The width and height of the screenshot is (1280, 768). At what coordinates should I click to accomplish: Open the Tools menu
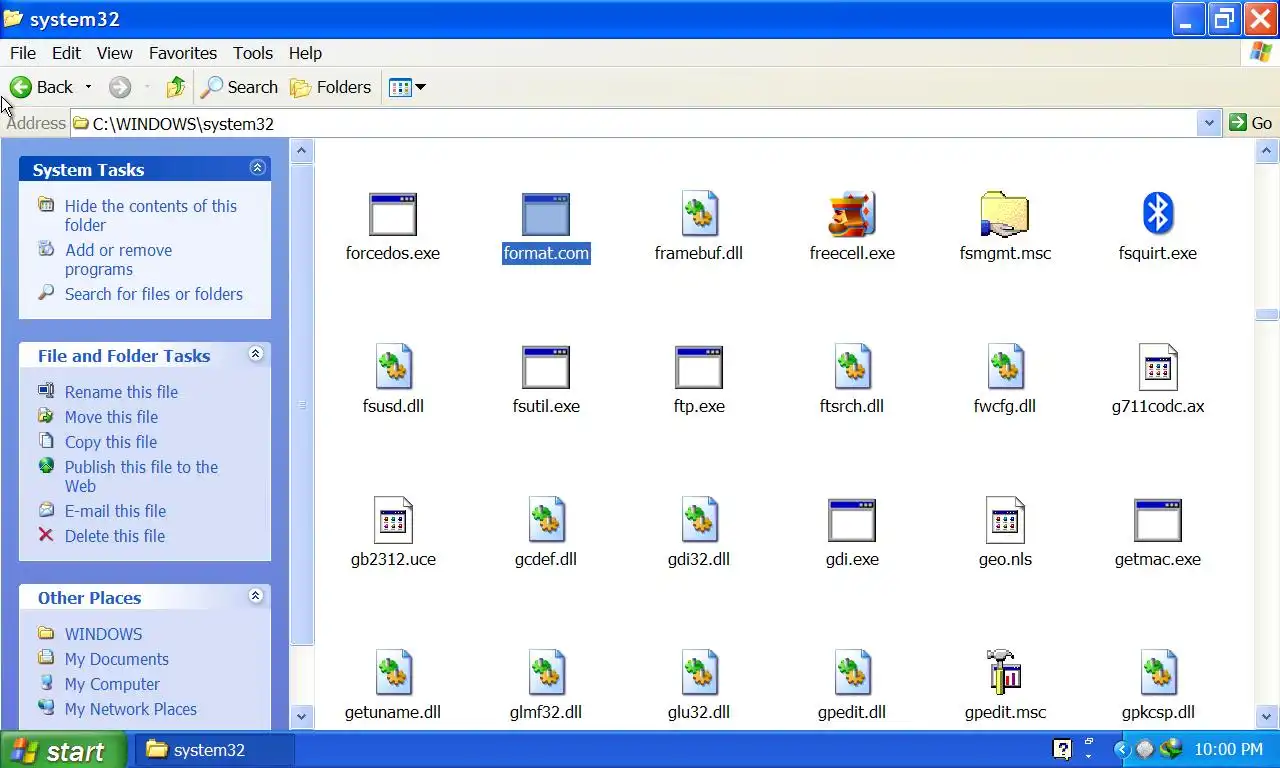click(253, 53)
